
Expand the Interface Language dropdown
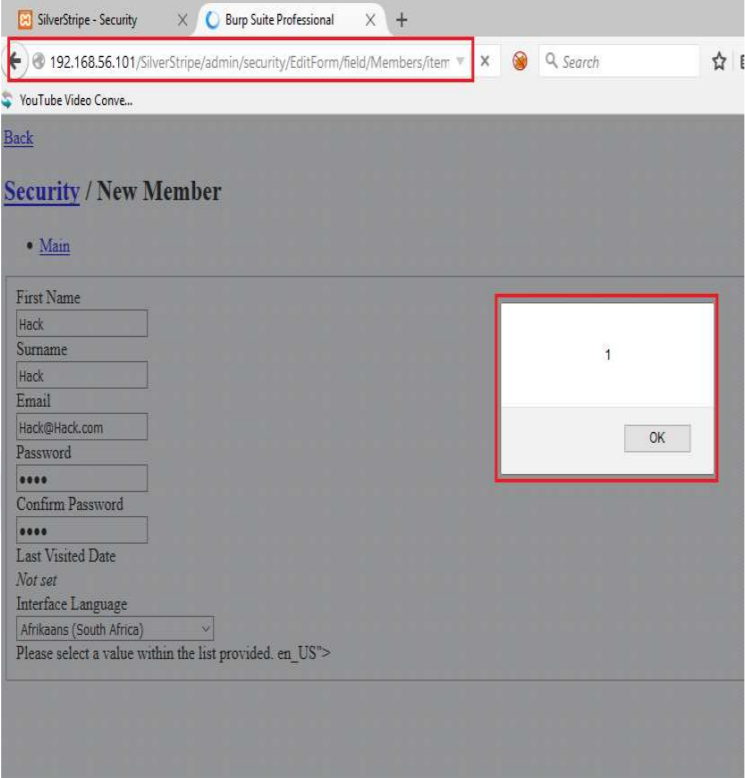click(x=116, y=630)
